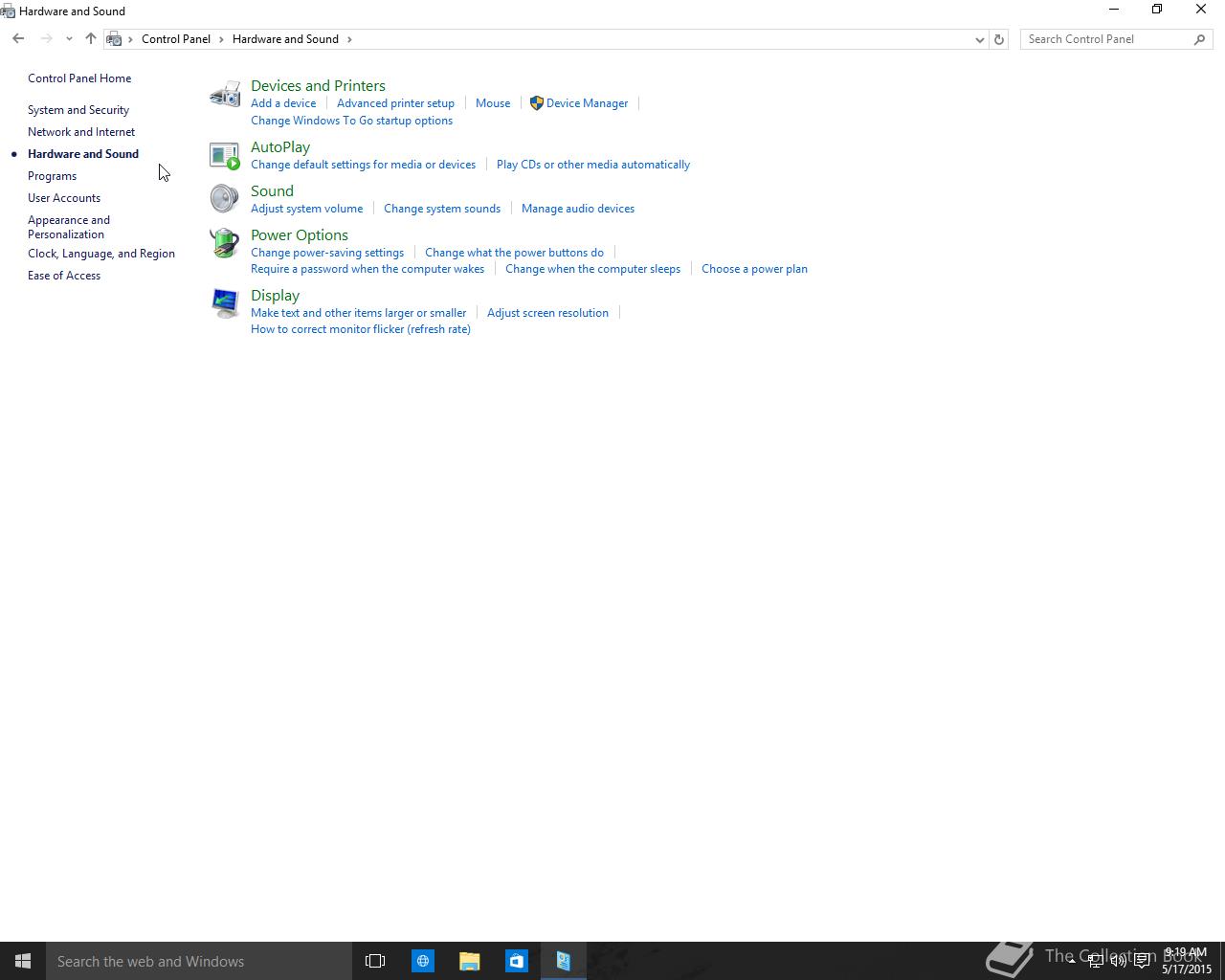Open the Action Center notification icon
Image resolution: width=1225 pixels, height=980 pixels.
pos(1142,961)
